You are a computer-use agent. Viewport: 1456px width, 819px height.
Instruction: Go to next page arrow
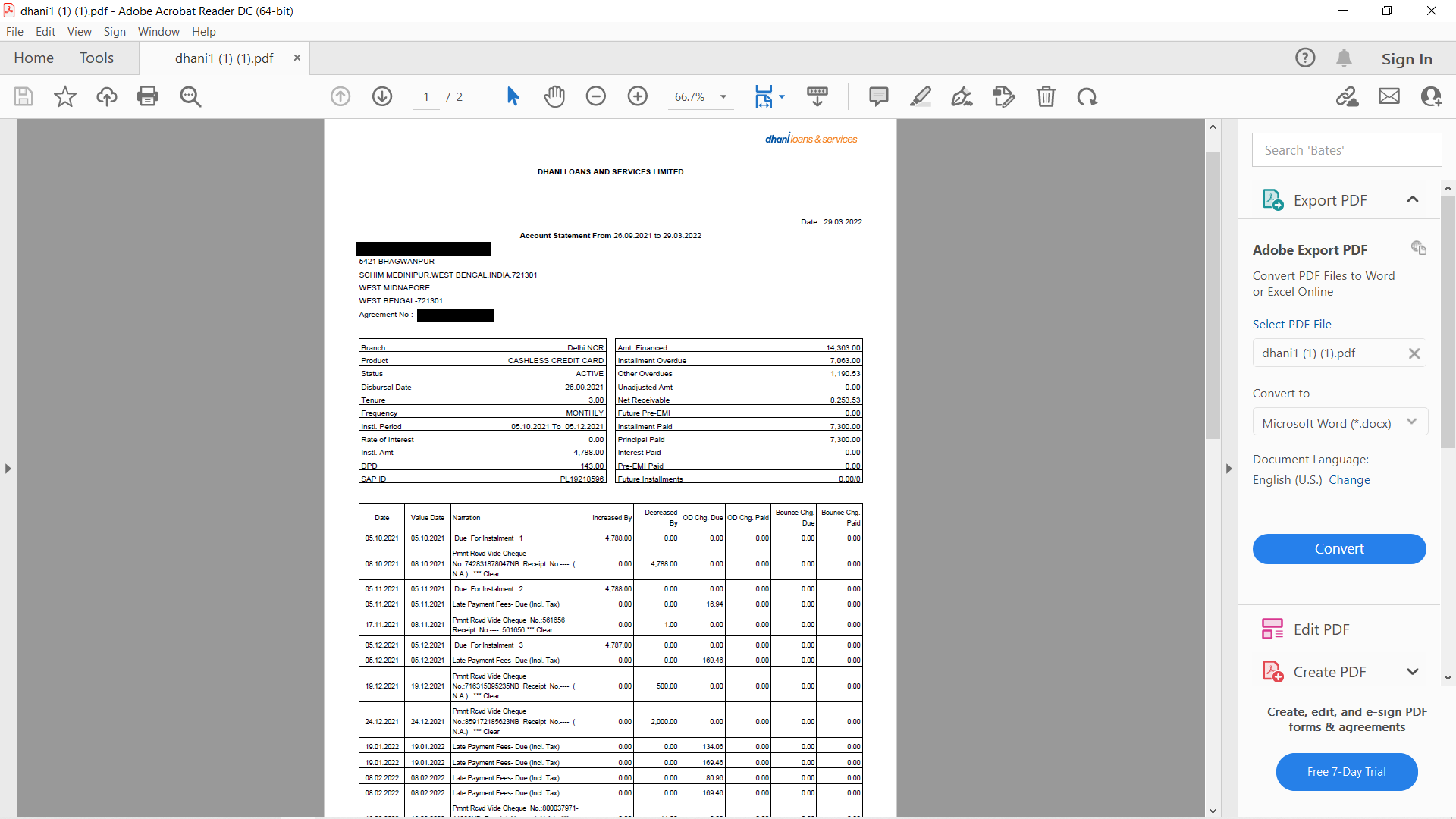382,96
